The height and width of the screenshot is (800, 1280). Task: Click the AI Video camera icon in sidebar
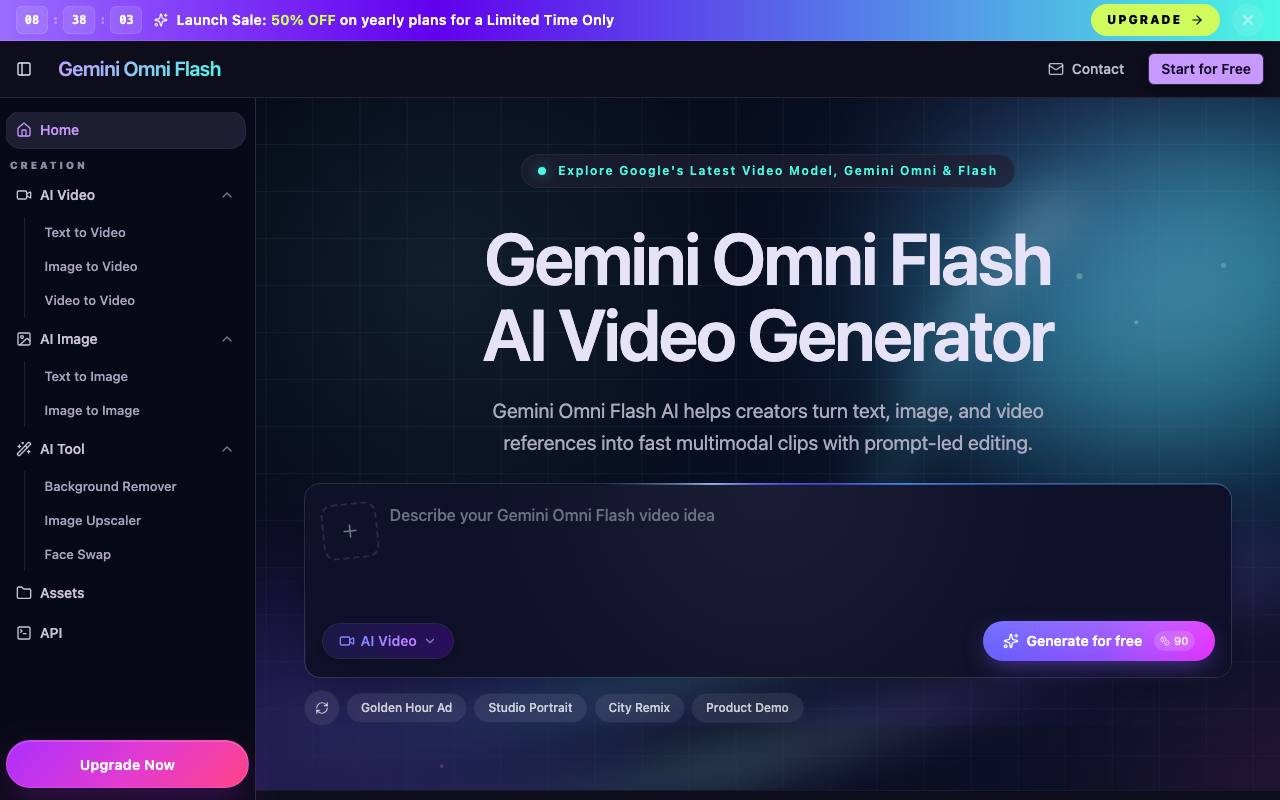24,195
